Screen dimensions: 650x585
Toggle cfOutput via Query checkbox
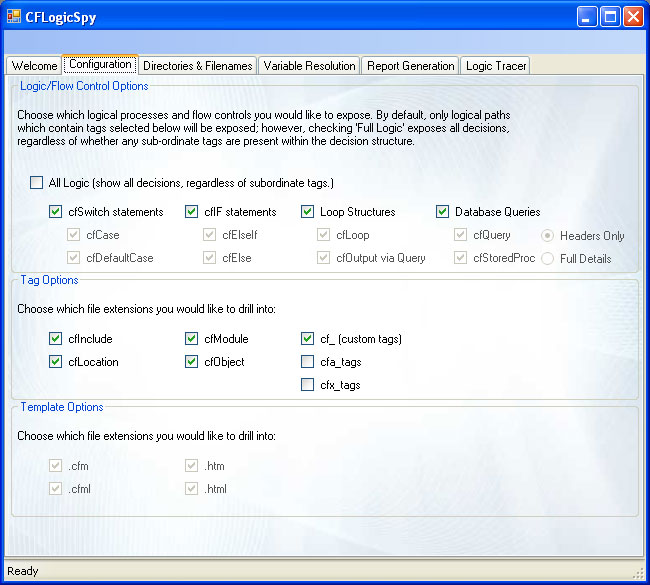click(x=323, y=258)
